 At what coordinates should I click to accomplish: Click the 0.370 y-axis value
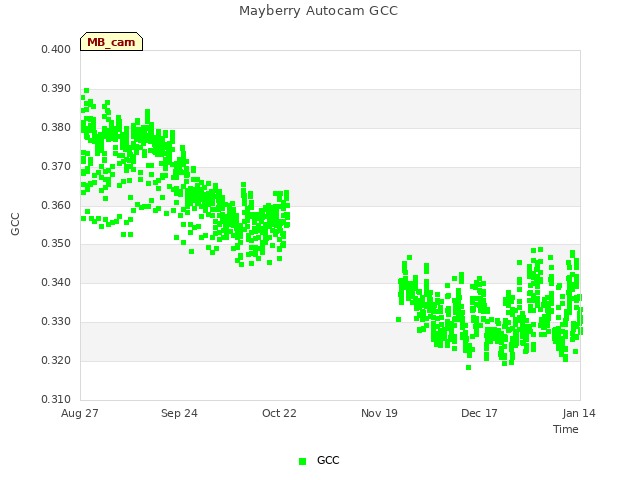click(56, 167)
